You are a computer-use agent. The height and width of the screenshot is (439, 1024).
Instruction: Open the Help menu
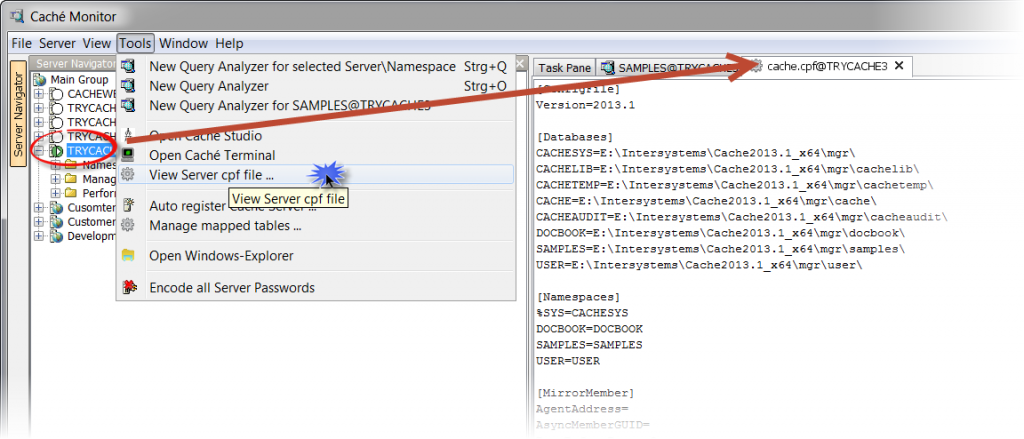[229, 44]
